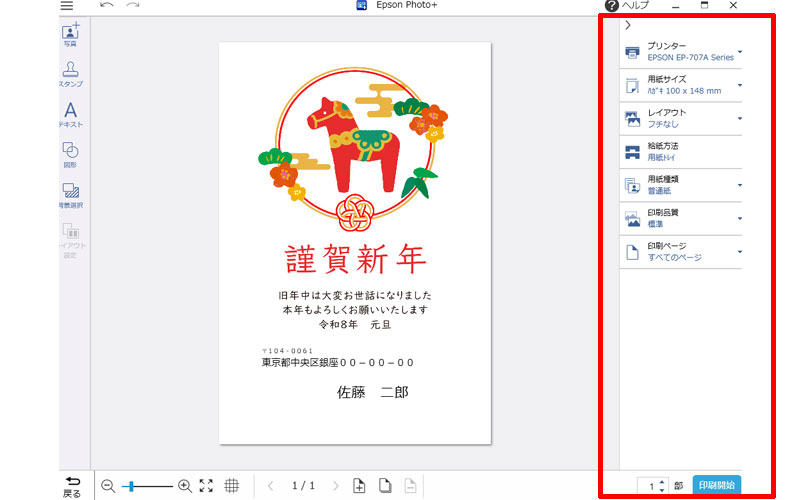Select the Shapes (図形) tool
The height and width of the screenshot is (500, 800).
[x=70, y=155]
